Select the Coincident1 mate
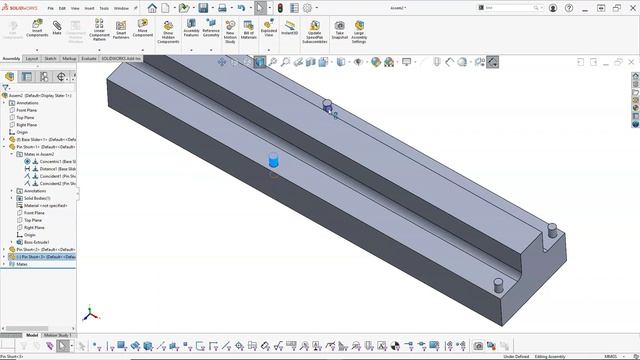640x360 pixels. pos(50,176)
